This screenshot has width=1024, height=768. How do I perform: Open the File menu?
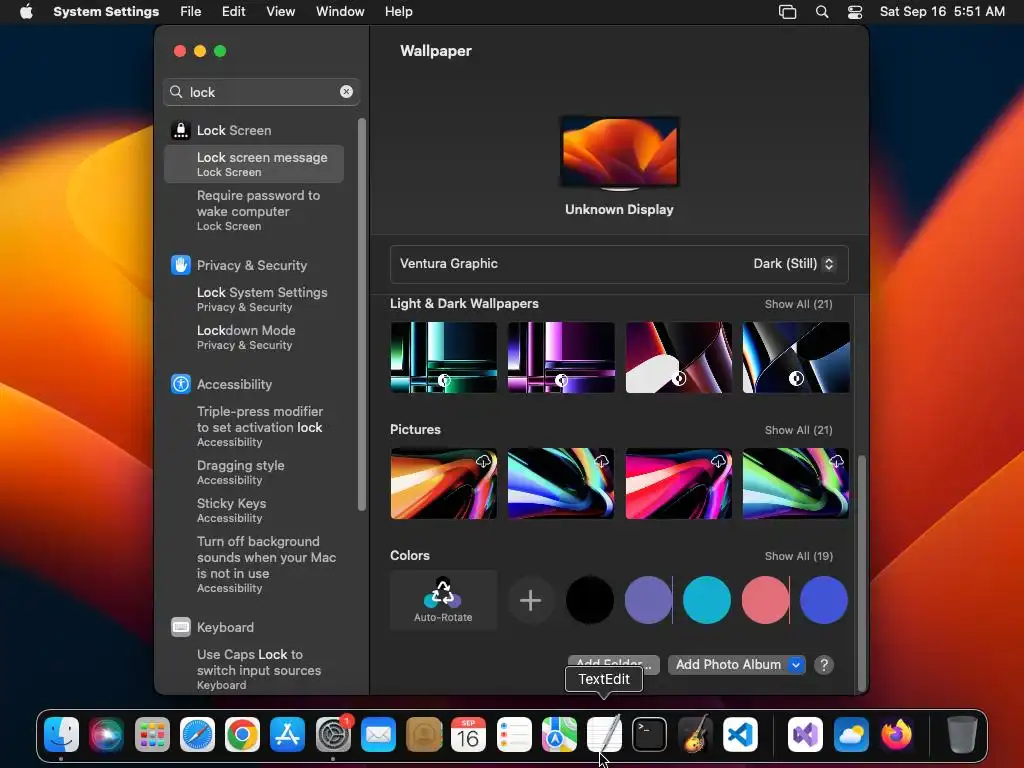click(x=190, y=12)
